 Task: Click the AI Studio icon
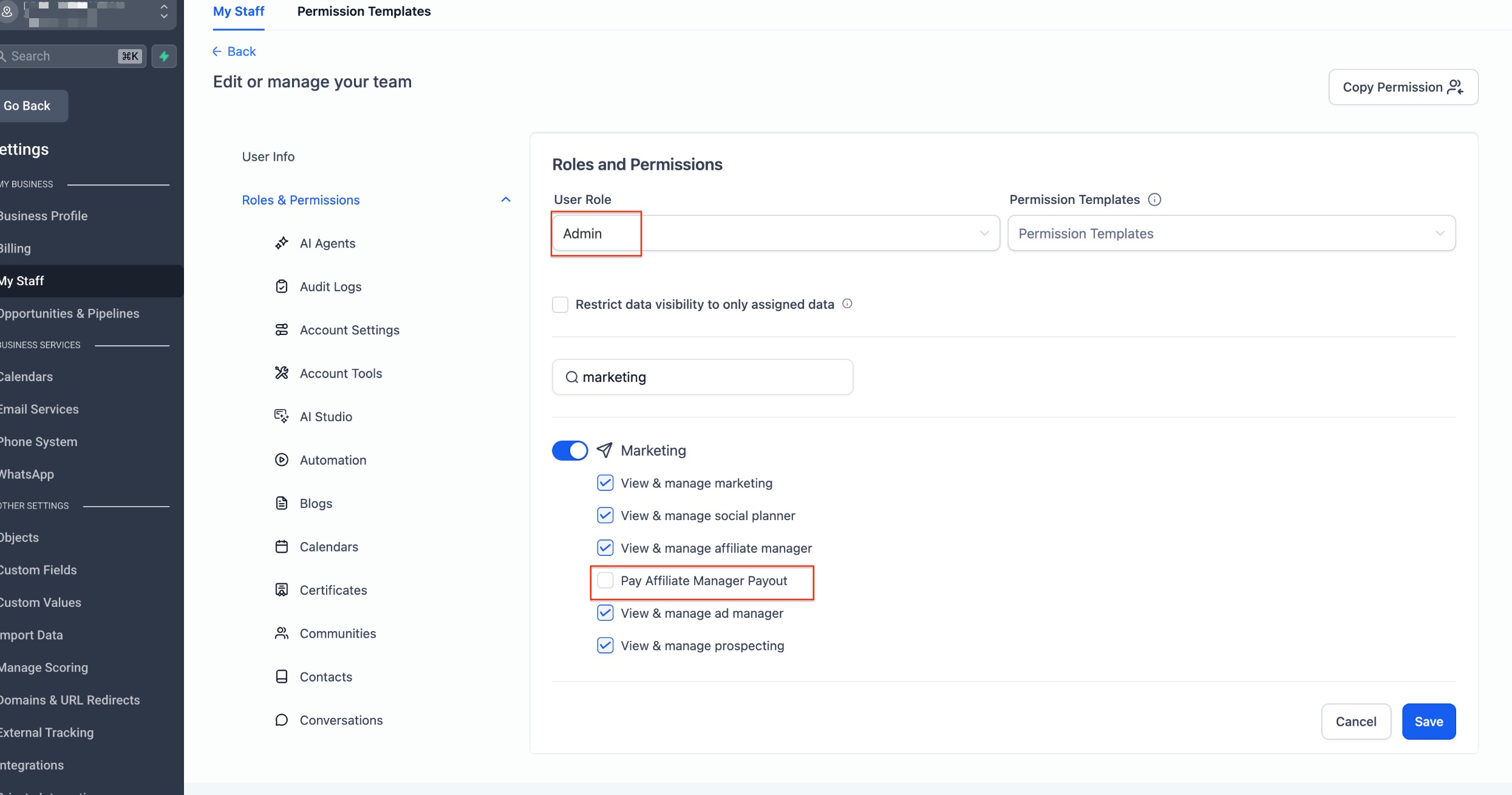pyautogui.click(x=282, y=416)
